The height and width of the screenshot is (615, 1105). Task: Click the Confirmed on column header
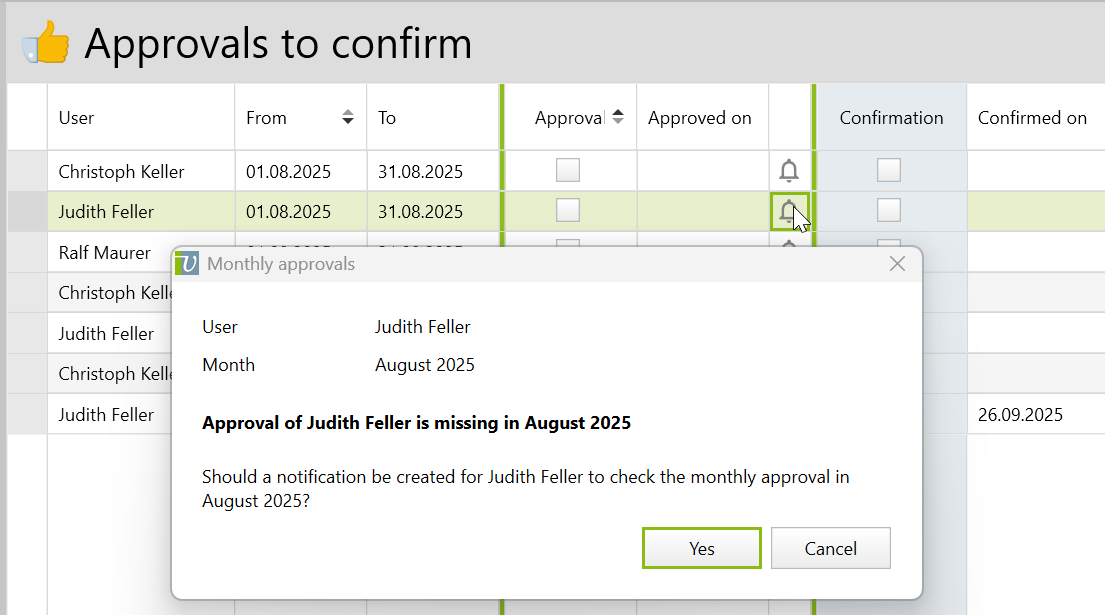coord(1032,117)
